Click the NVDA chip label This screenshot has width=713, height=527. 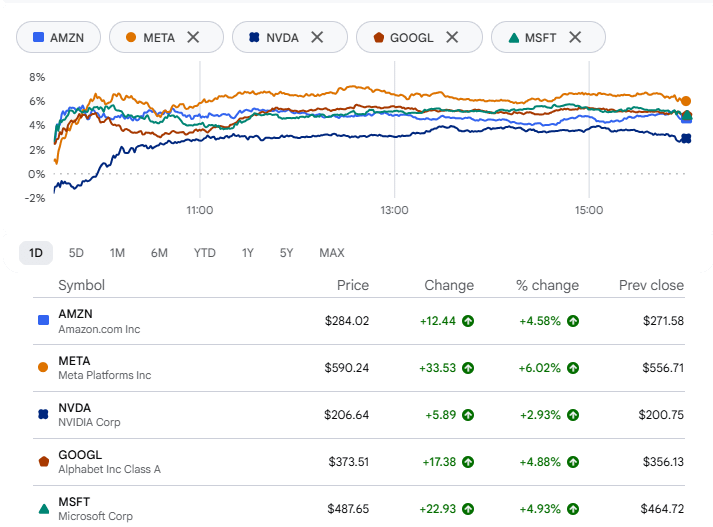pos(282,38)
